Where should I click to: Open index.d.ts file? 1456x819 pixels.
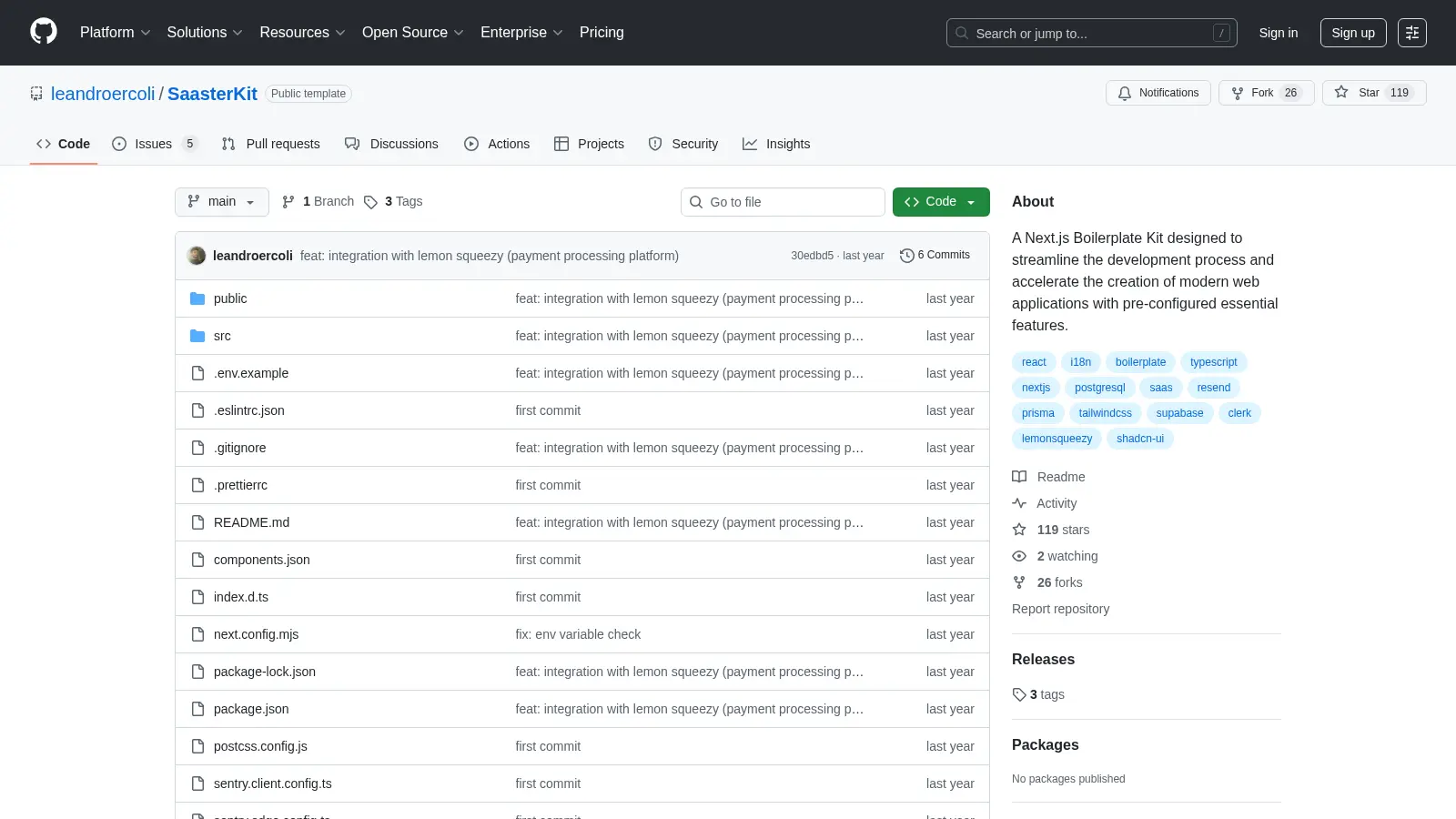click(x=241, y=597)
